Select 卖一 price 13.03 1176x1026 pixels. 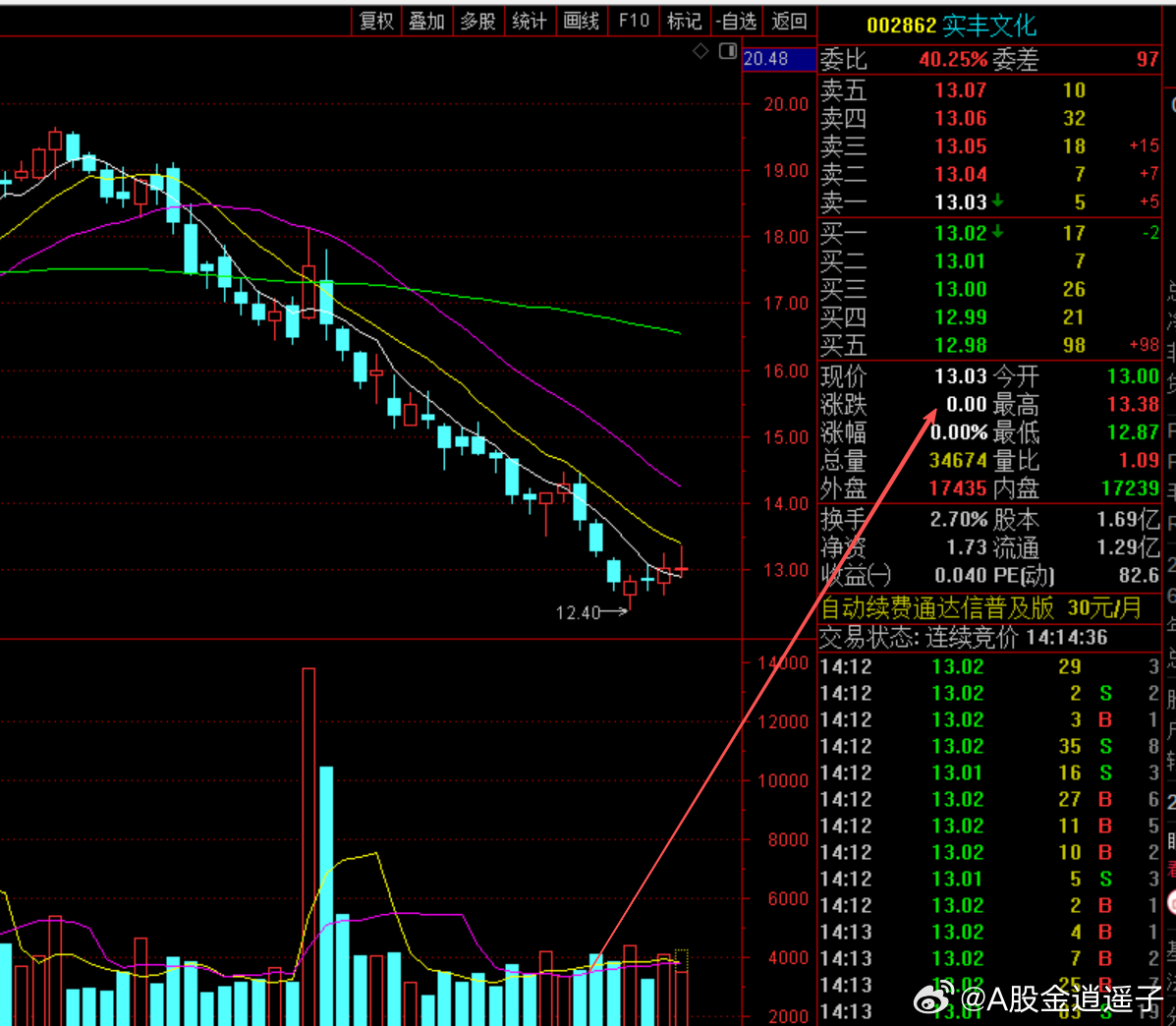[x=960, y=201]
